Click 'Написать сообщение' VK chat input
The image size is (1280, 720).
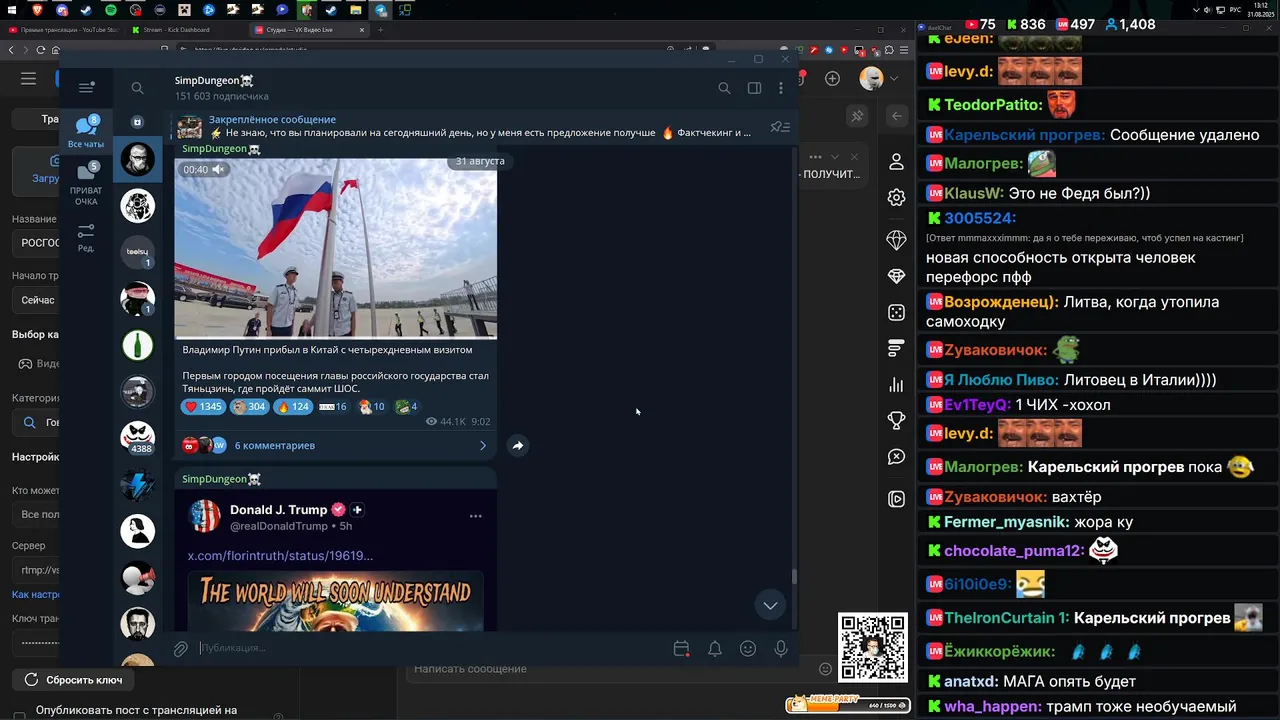[610, 669]
